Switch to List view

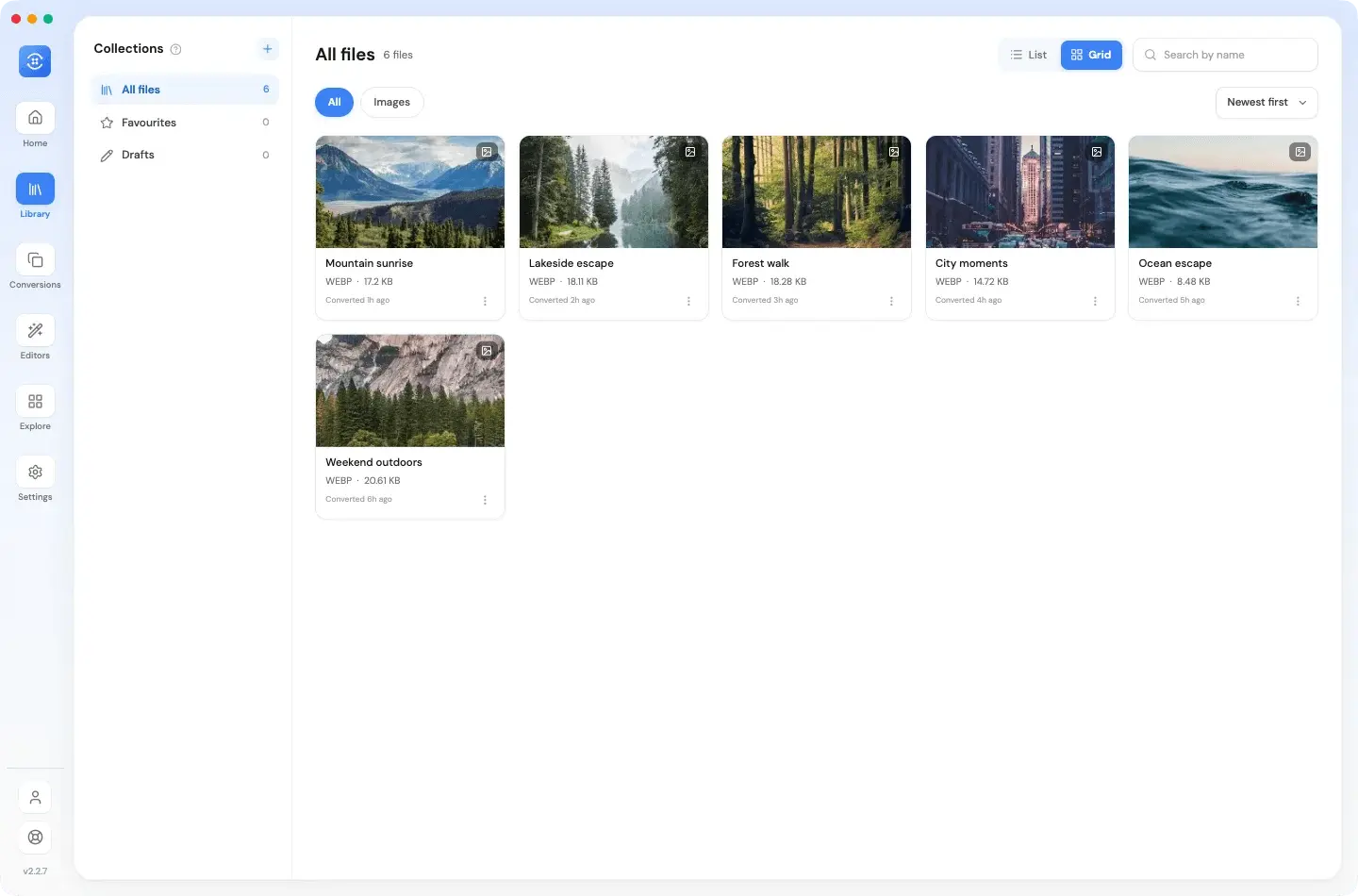point(1029,55)
